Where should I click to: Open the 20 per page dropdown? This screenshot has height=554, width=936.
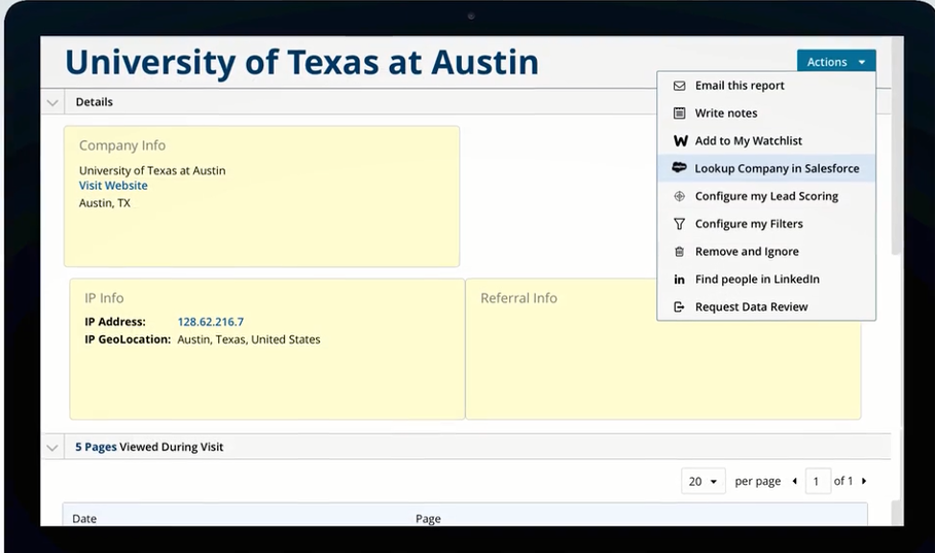coord(703,481)
